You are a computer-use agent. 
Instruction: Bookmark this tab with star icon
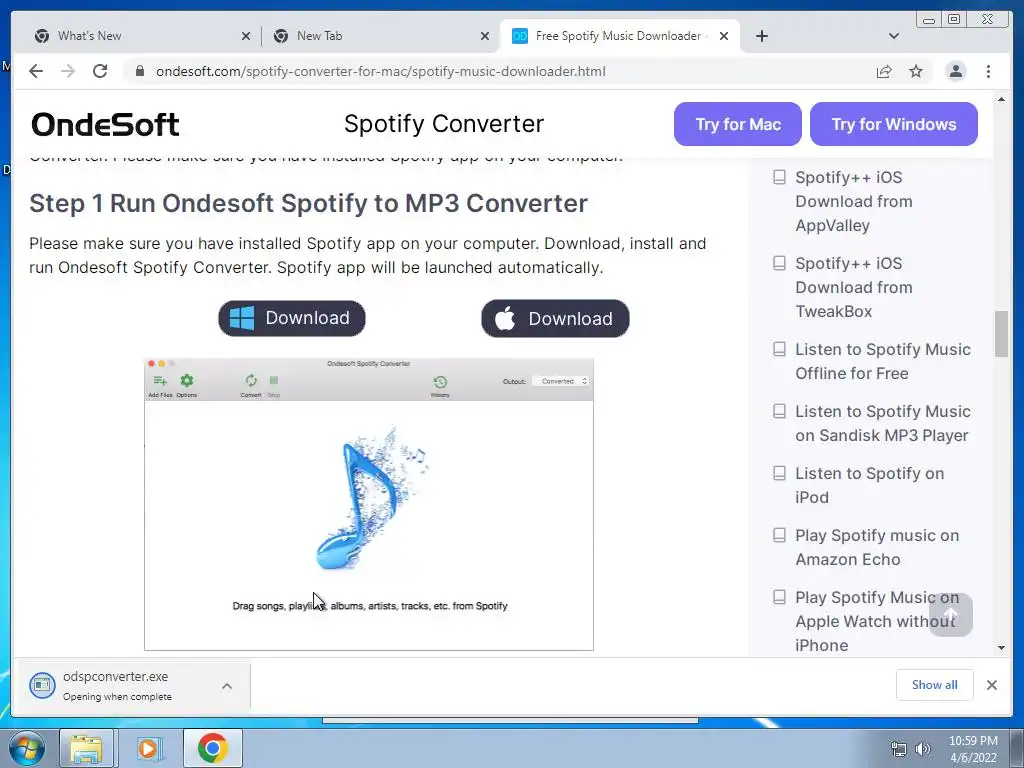tap(916, 71)
